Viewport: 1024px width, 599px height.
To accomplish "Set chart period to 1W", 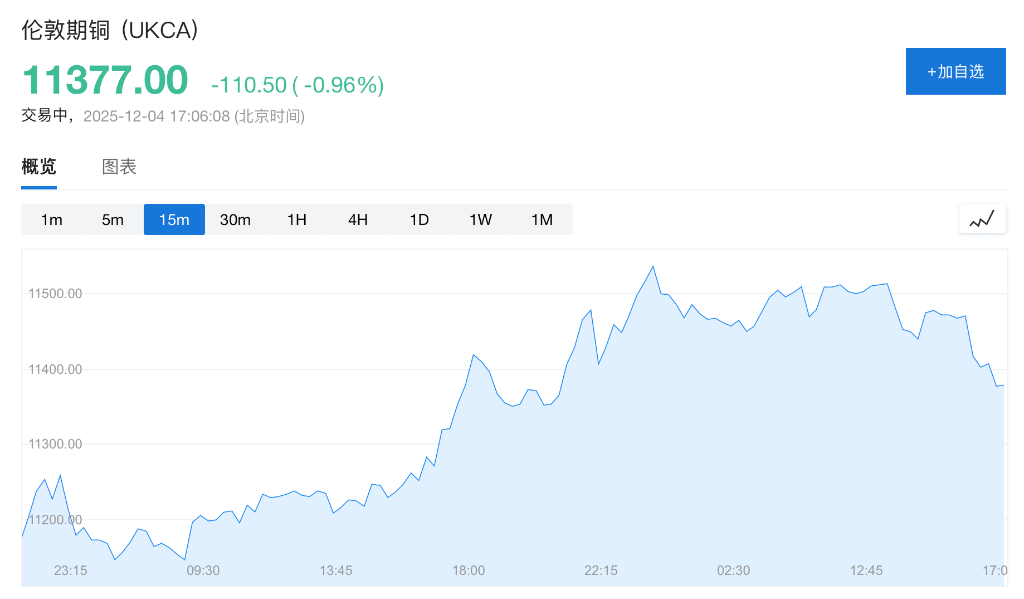I will (x=481, y=220).
